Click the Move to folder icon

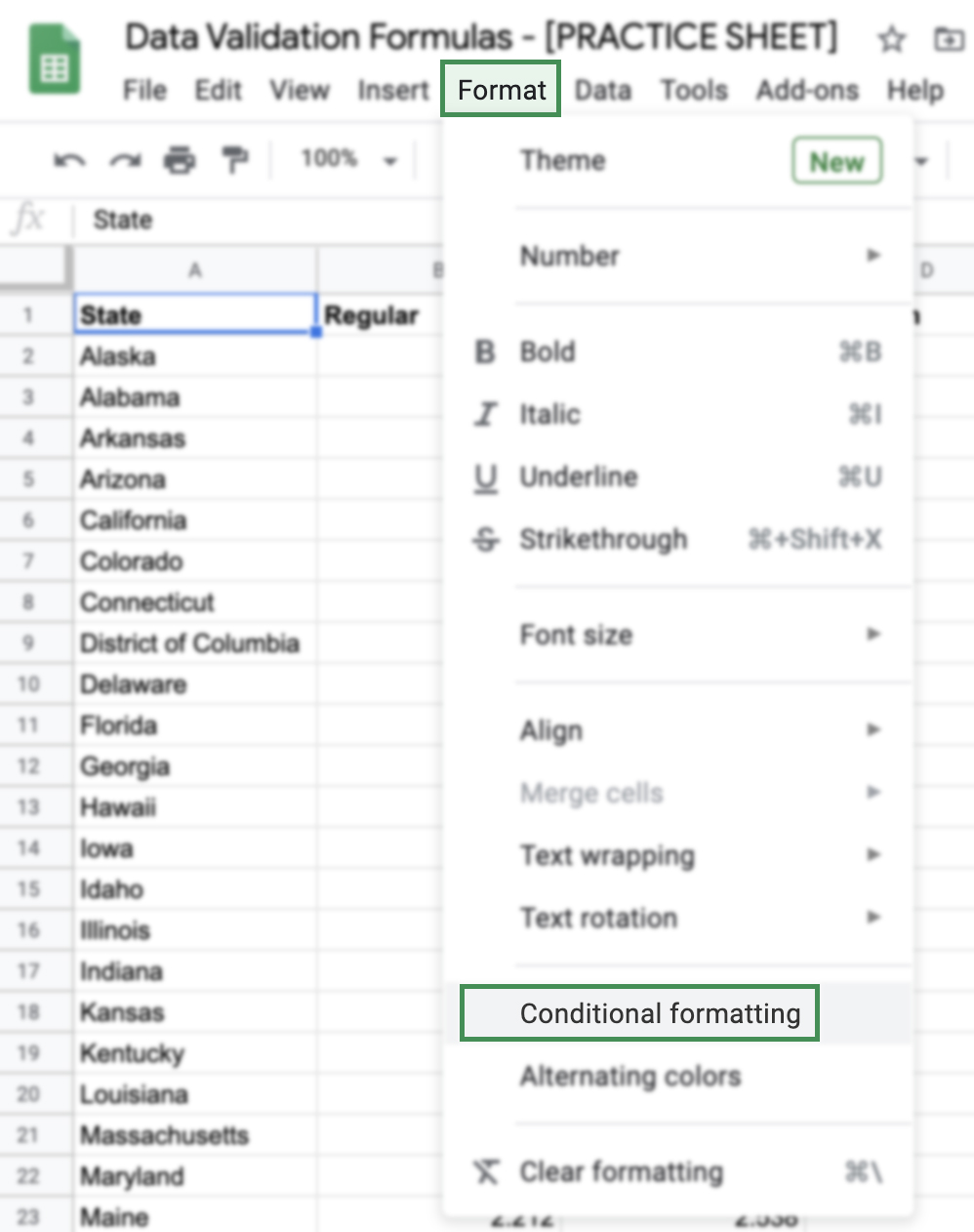tap(947, 41)
